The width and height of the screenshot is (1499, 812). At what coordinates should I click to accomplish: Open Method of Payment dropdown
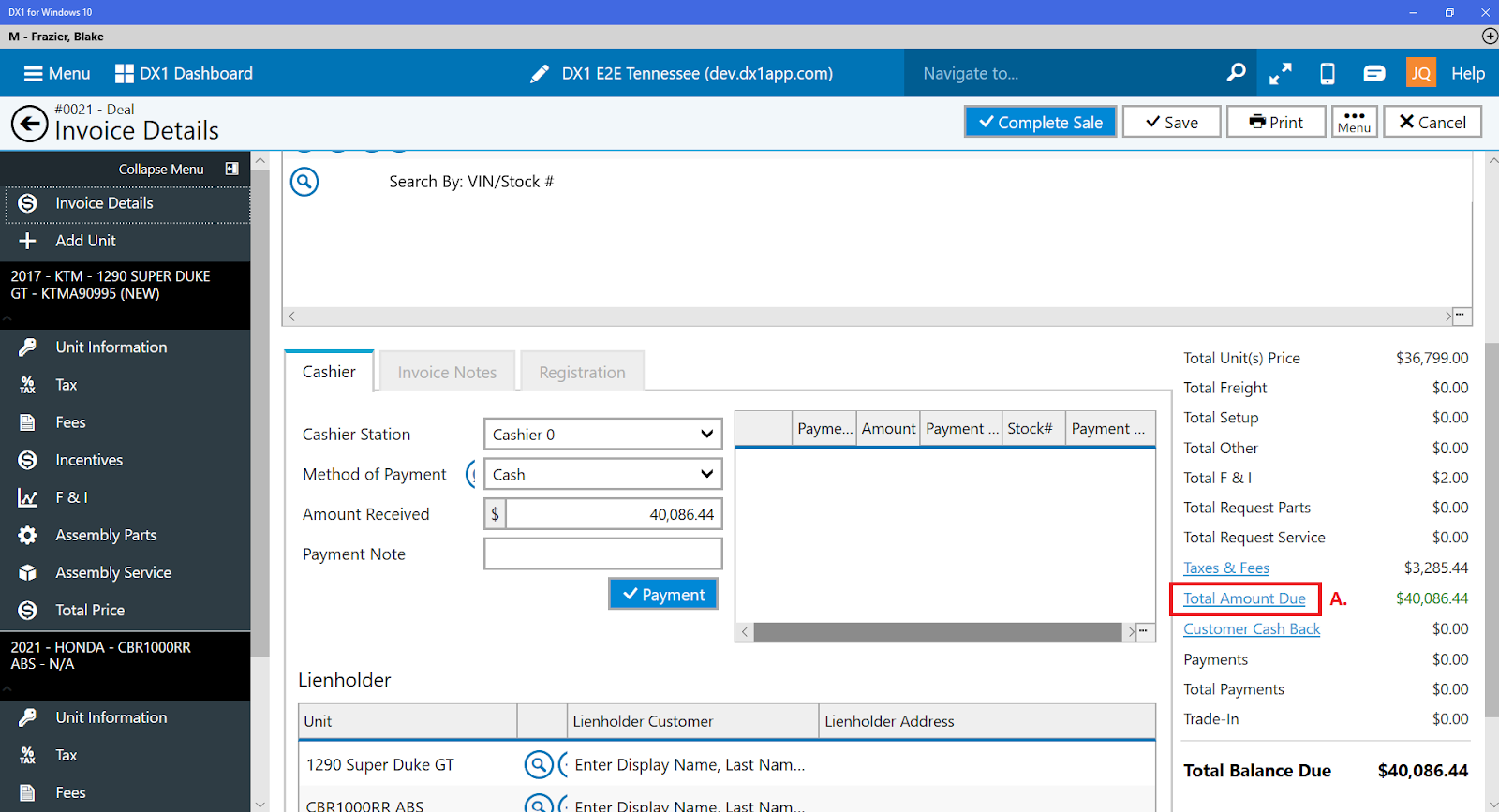[602, 475]
